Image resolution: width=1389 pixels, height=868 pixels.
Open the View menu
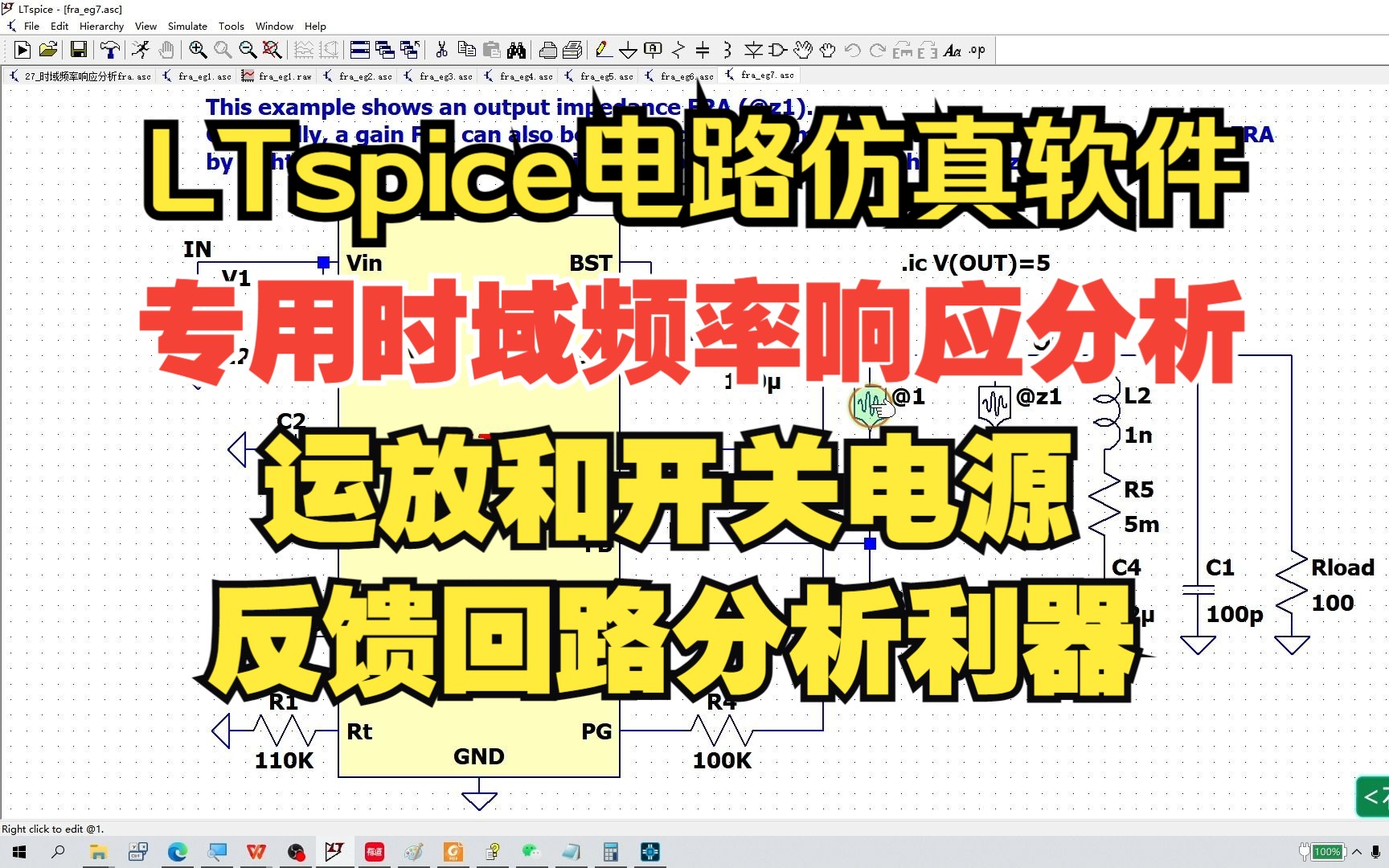[x=145, y=26]
